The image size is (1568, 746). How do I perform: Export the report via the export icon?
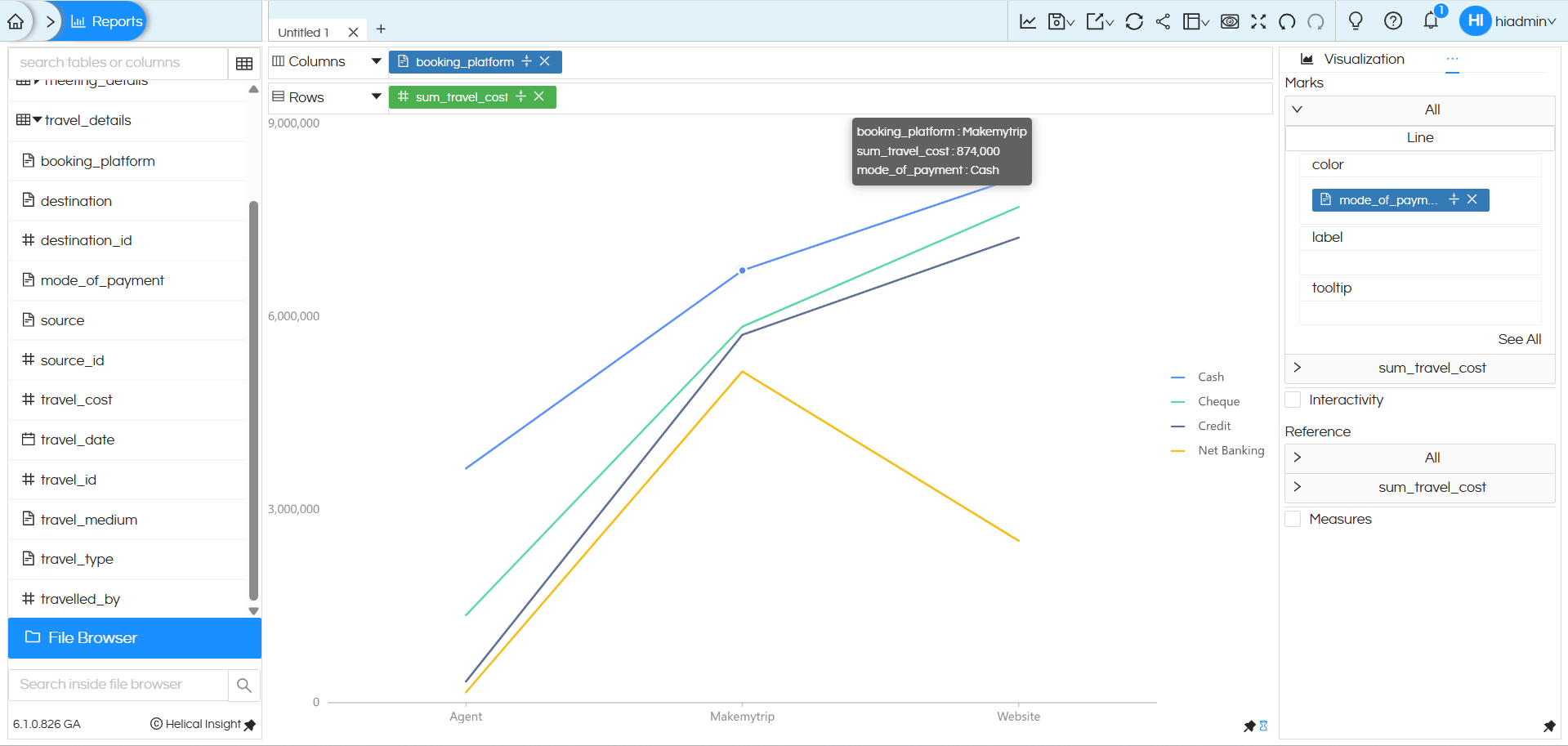coord(1095,21)
